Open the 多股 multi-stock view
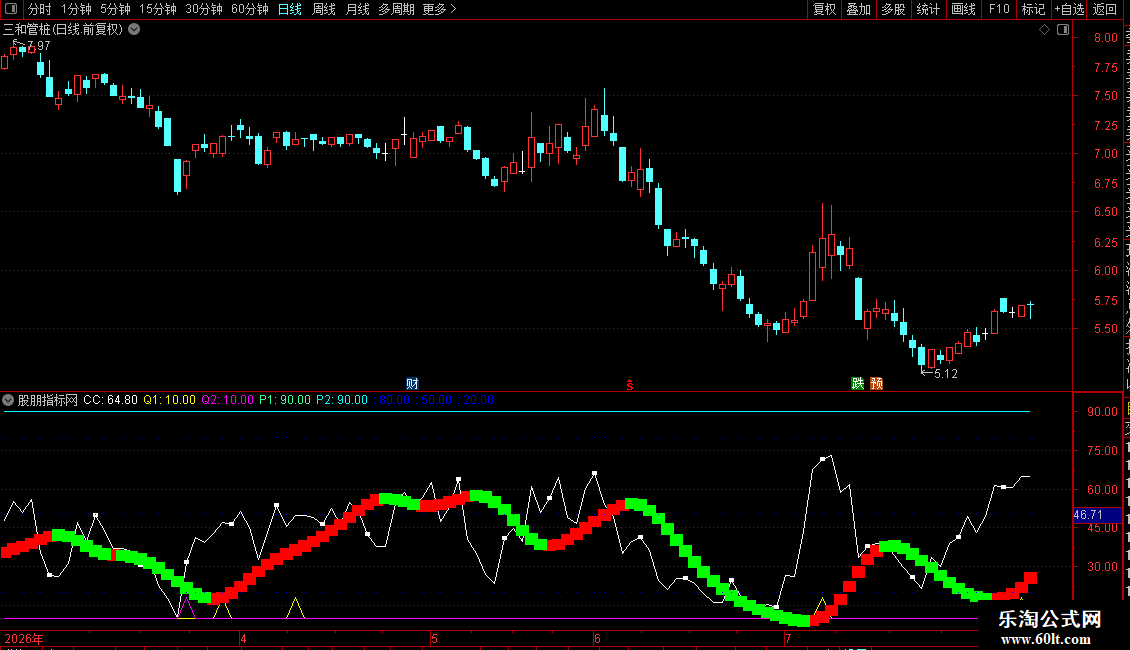 point(893,9)
